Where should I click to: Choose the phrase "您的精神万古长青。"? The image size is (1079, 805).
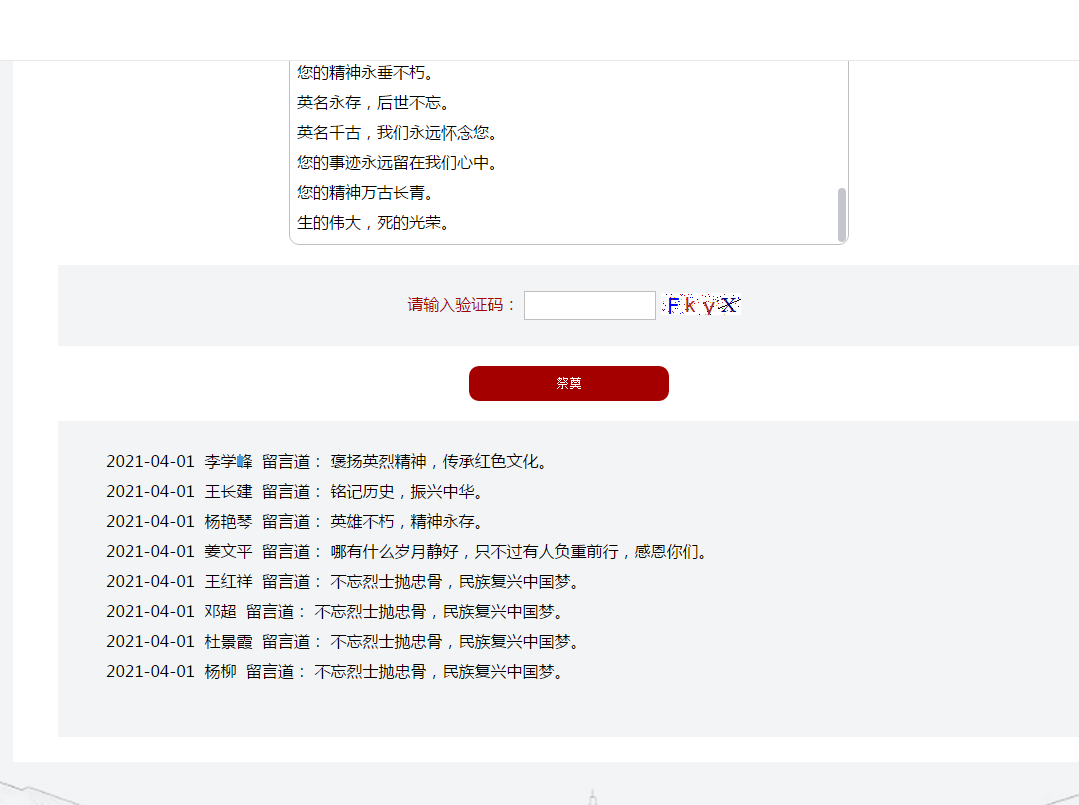[x=365, y=193]
